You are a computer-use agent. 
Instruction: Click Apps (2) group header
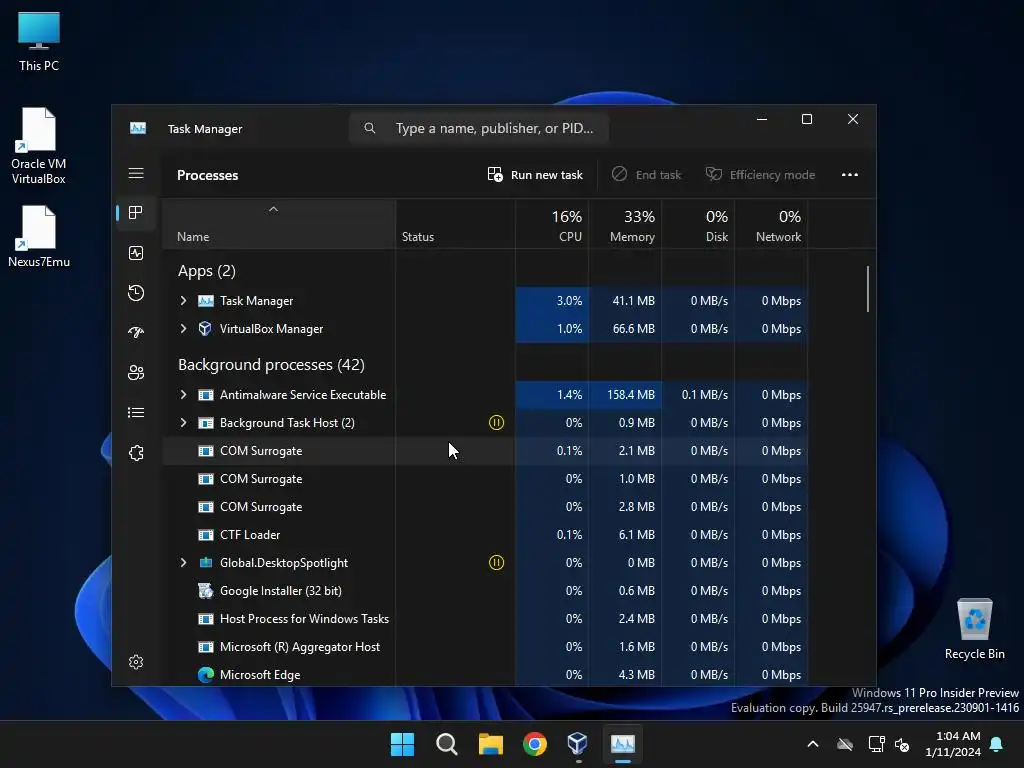coord(206,270)
